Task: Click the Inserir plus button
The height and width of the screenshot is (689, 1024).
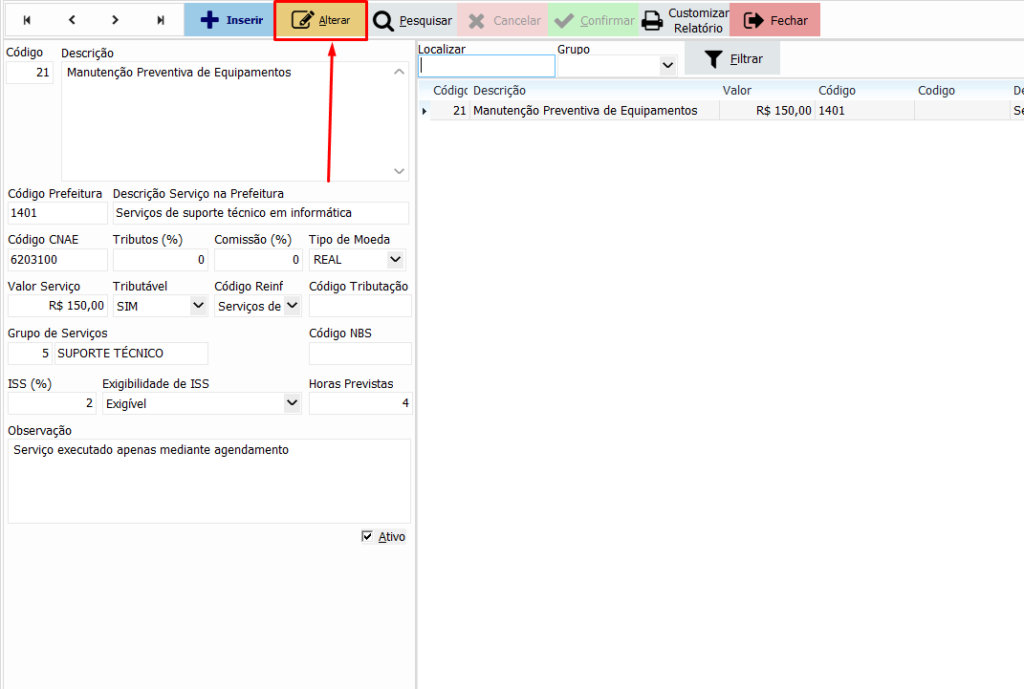Action: click(x=229, y=20)
